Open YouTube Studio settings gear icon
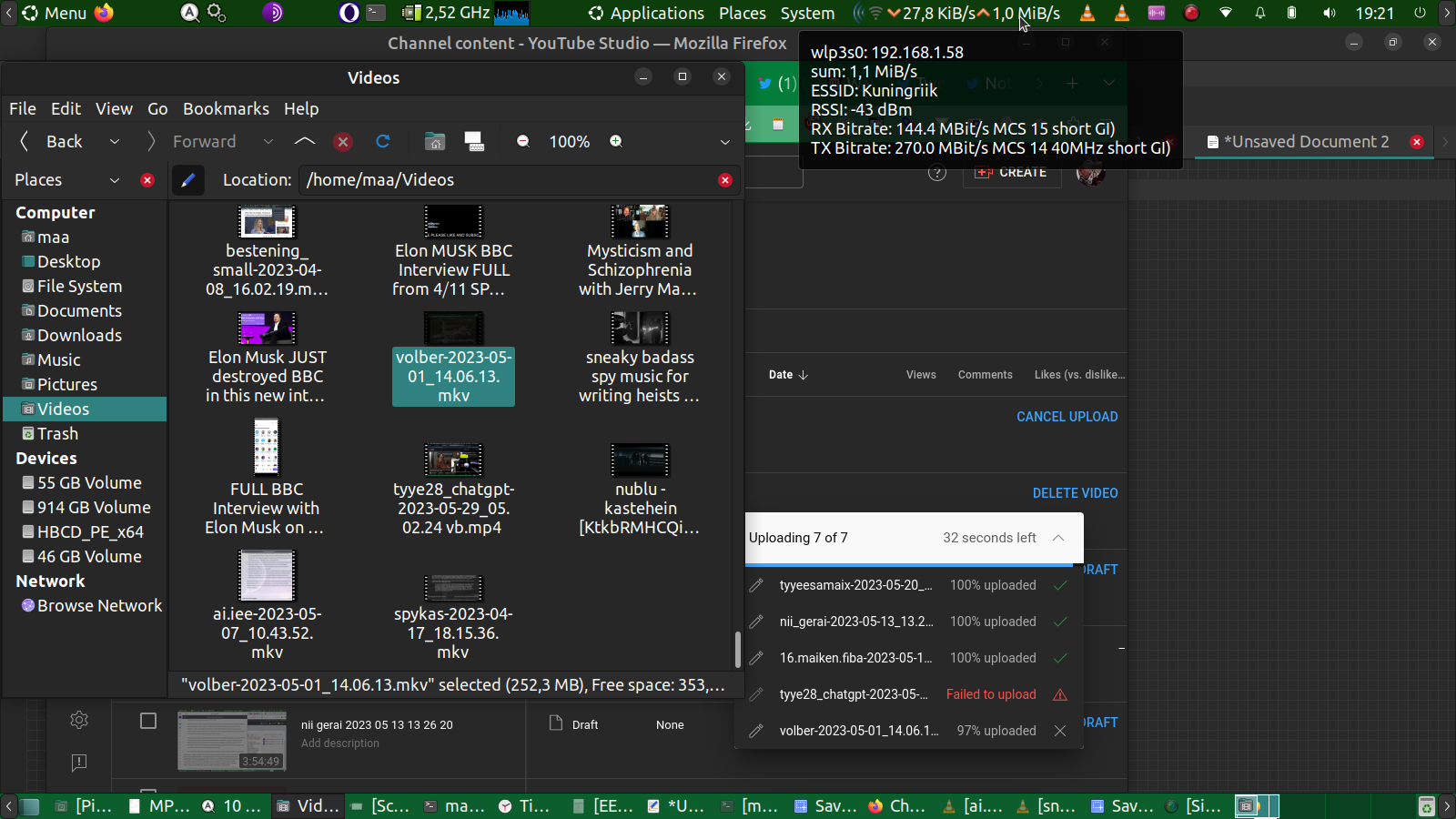Image resolution: width=1456 pixels, height=819 pixels. [79, 720]
